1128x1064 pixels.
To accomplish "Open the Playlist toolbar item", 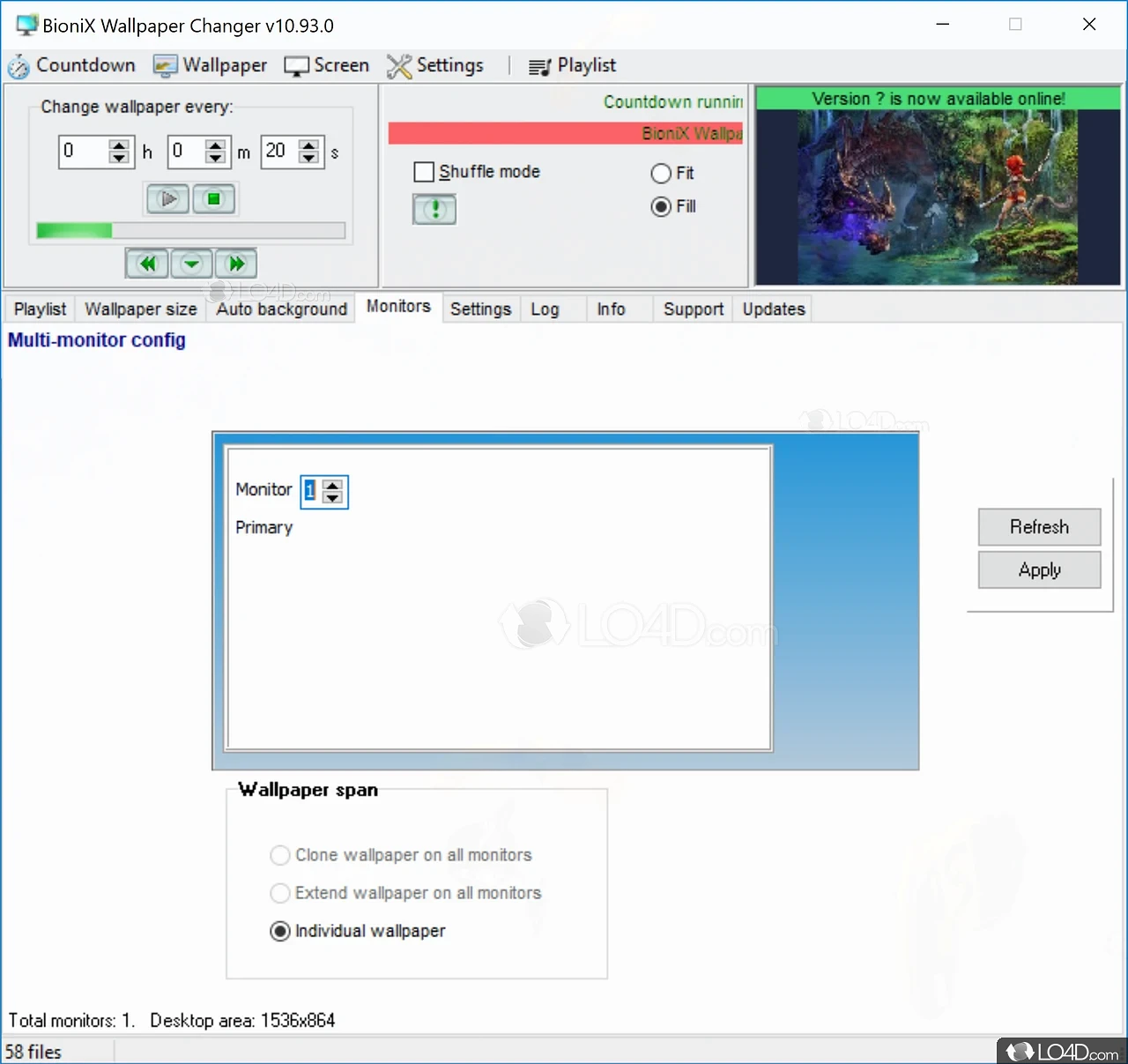I will pyautogui.click(x=572, y=65).
